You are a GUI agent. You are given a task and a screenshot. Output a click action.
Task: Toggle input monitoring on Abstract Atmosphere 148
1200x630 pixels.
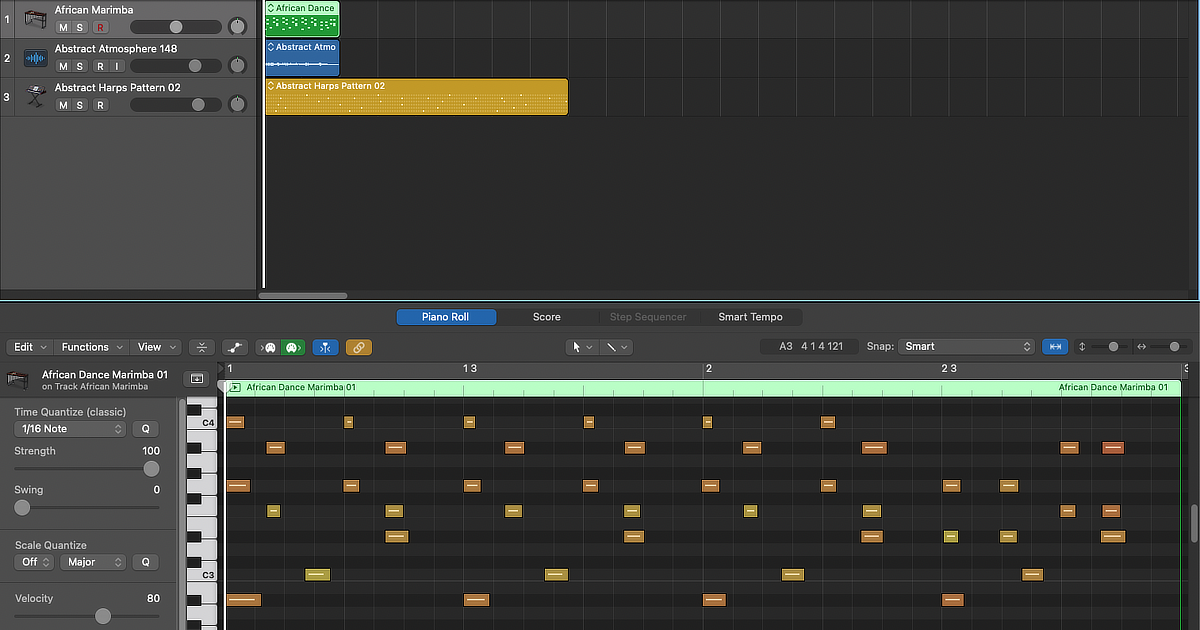pos(117,66)
